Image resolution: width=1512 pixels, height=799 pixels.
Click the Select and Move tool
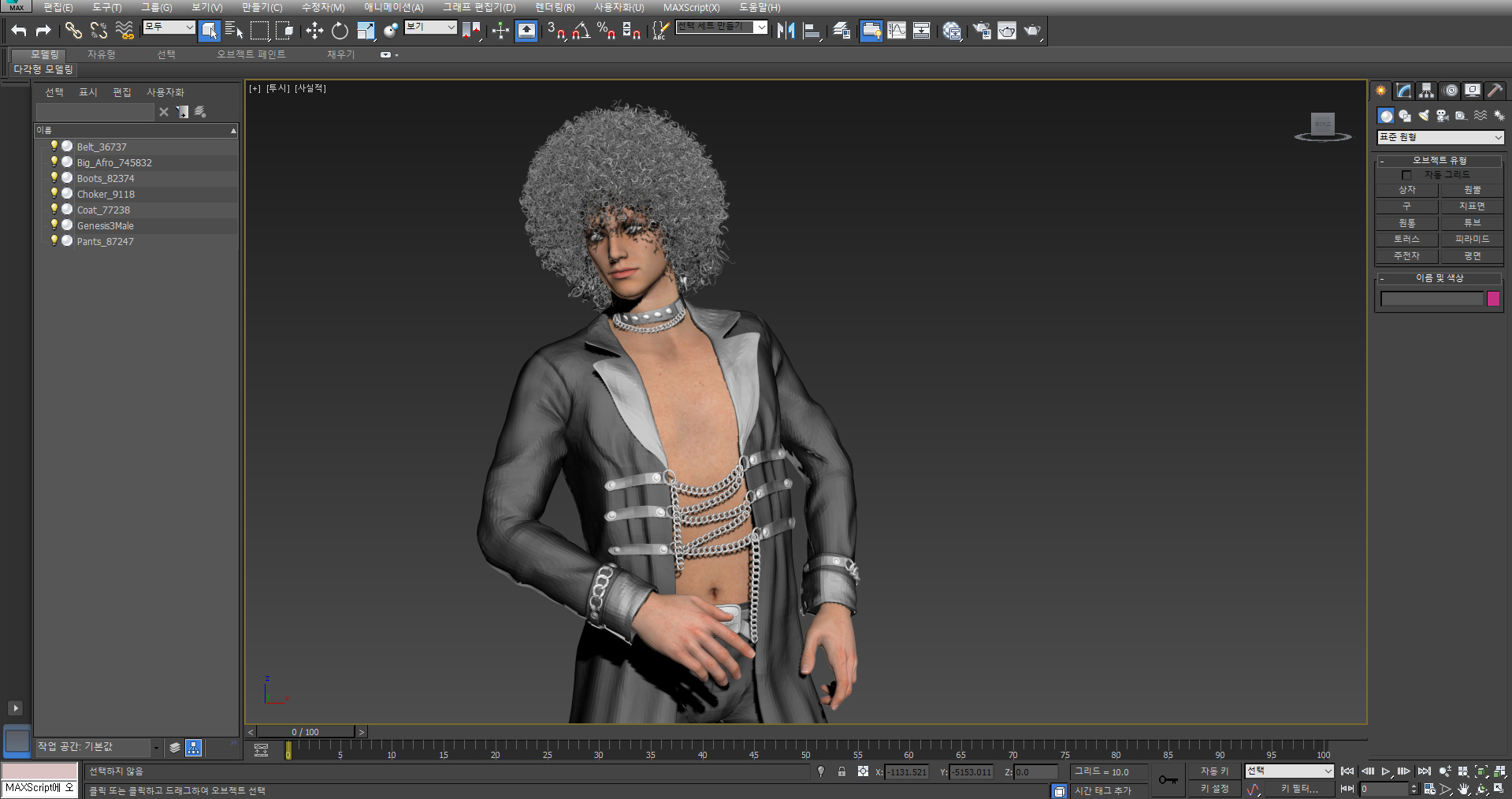tap(314, 31)
